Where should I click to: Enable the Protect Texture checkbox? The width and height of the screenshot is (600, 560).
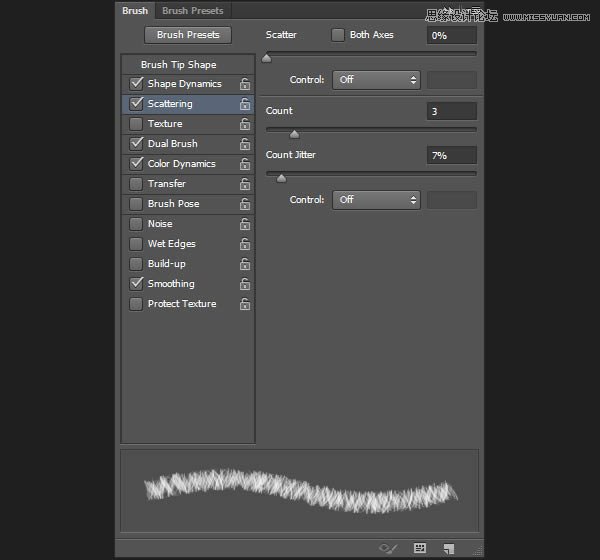pos(136,304)
